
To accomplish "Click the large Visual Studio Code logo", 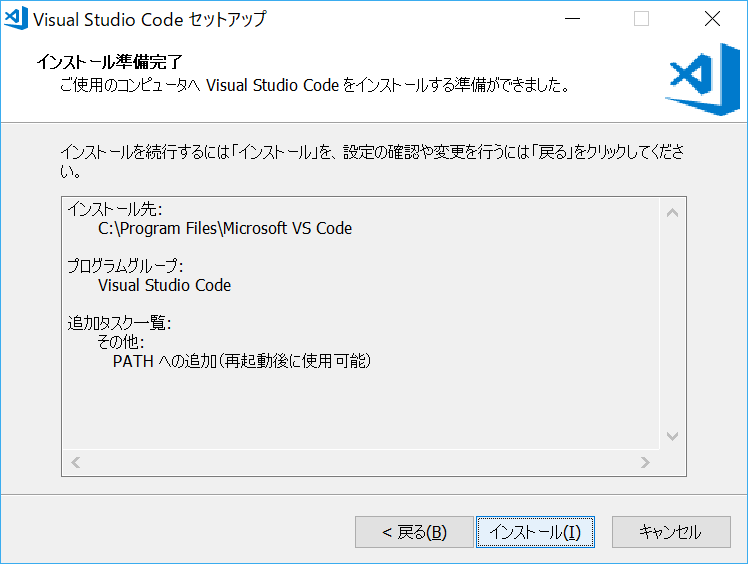I will click(x=703, y=79).
